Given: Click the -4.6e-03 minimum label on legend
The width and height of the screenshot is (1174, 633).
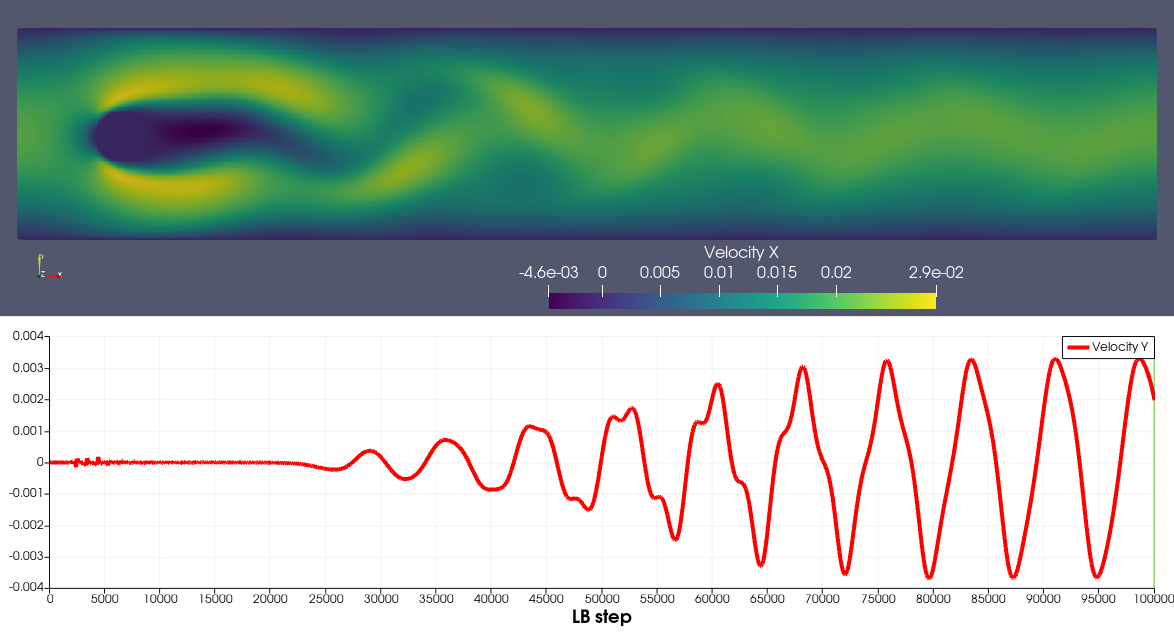Looking at the screenshot, I should [548, 272].
